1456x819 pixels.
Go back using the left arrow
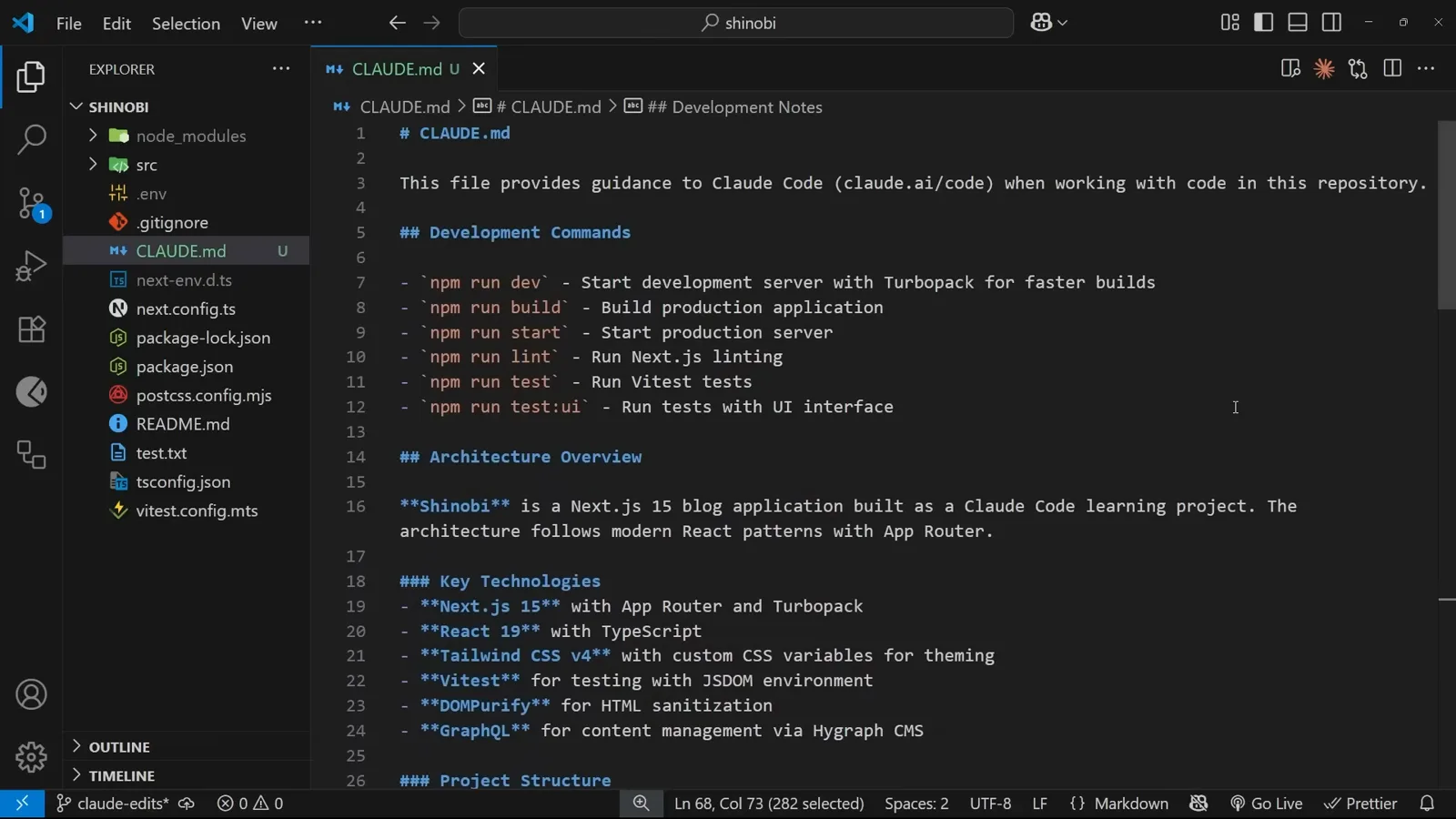click(397, 23)
